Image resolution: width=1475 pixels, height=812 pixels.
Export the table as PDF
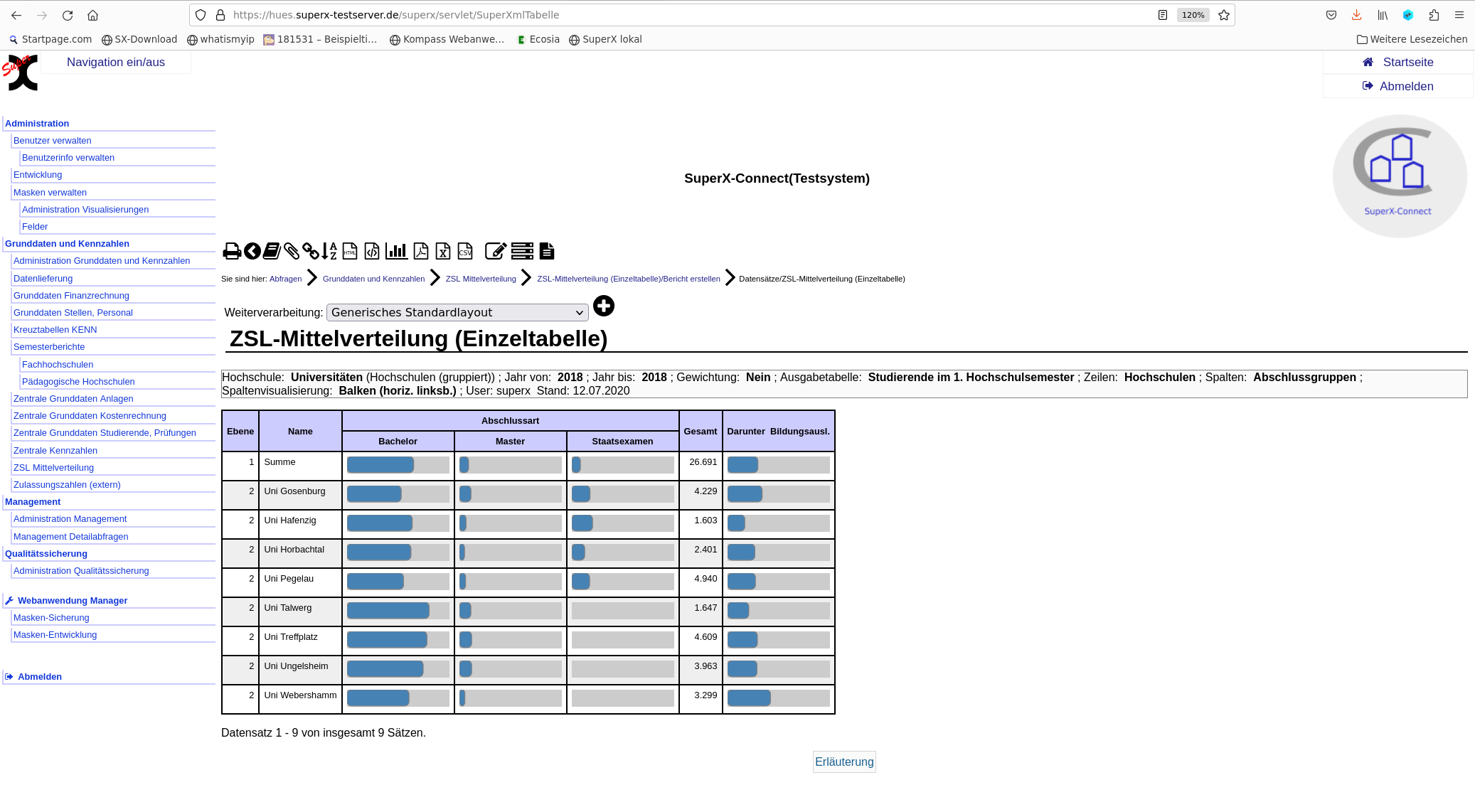click(x=421, y=251)
